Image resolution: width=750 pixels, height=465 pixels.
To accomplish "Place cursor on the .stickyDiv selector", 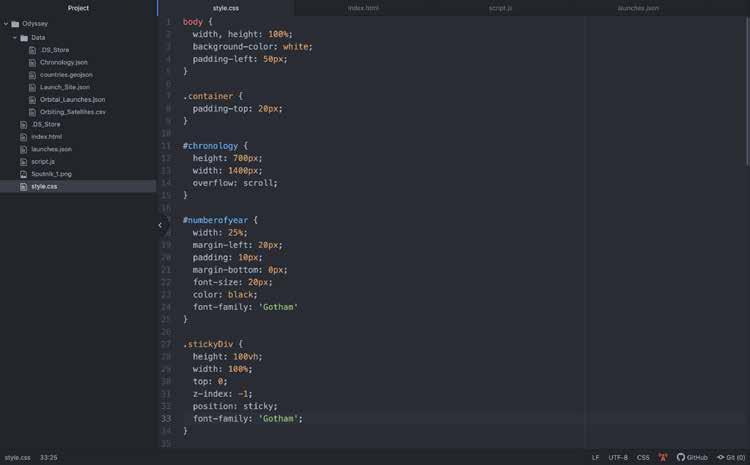I will (208, 344).
